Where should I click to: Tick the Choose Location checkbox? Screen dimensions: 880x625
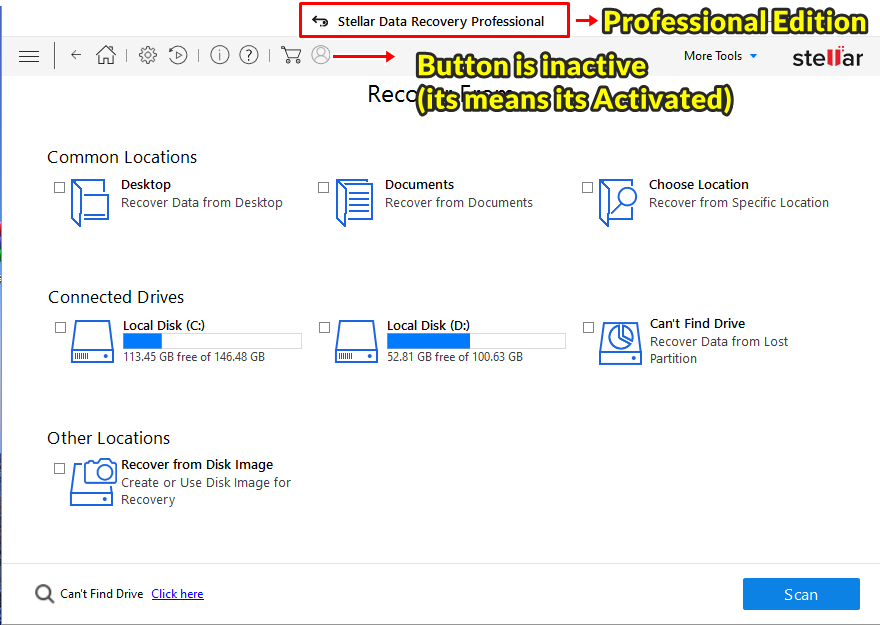[587, 187]
